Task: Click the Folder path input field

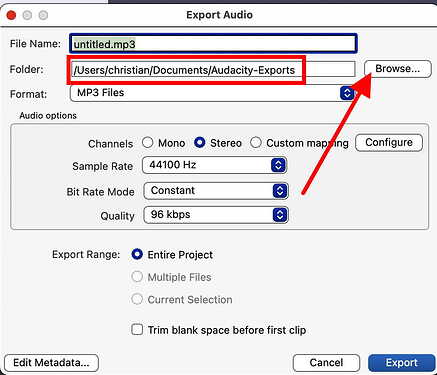Action: coord(213,70)
